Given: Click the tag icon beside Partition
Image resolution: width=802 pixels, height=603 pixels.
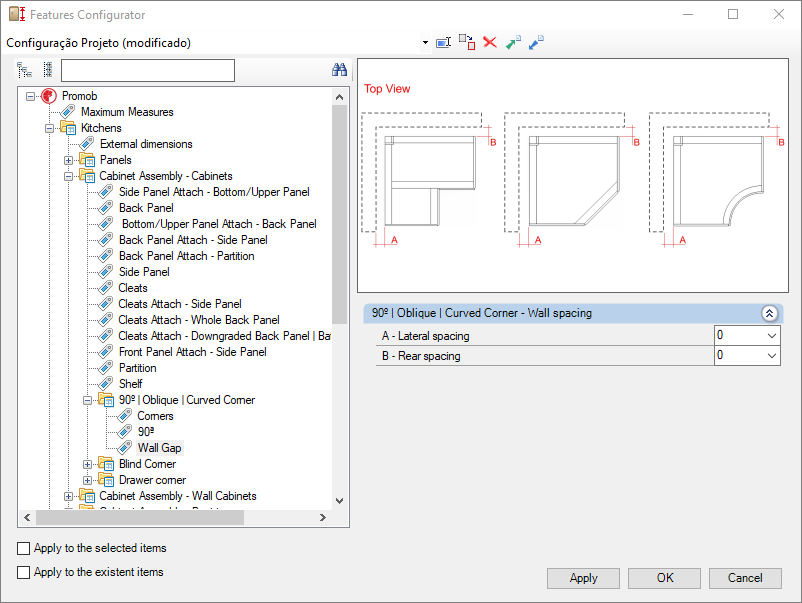Looking at the screenshot, I should click(106, 368).
